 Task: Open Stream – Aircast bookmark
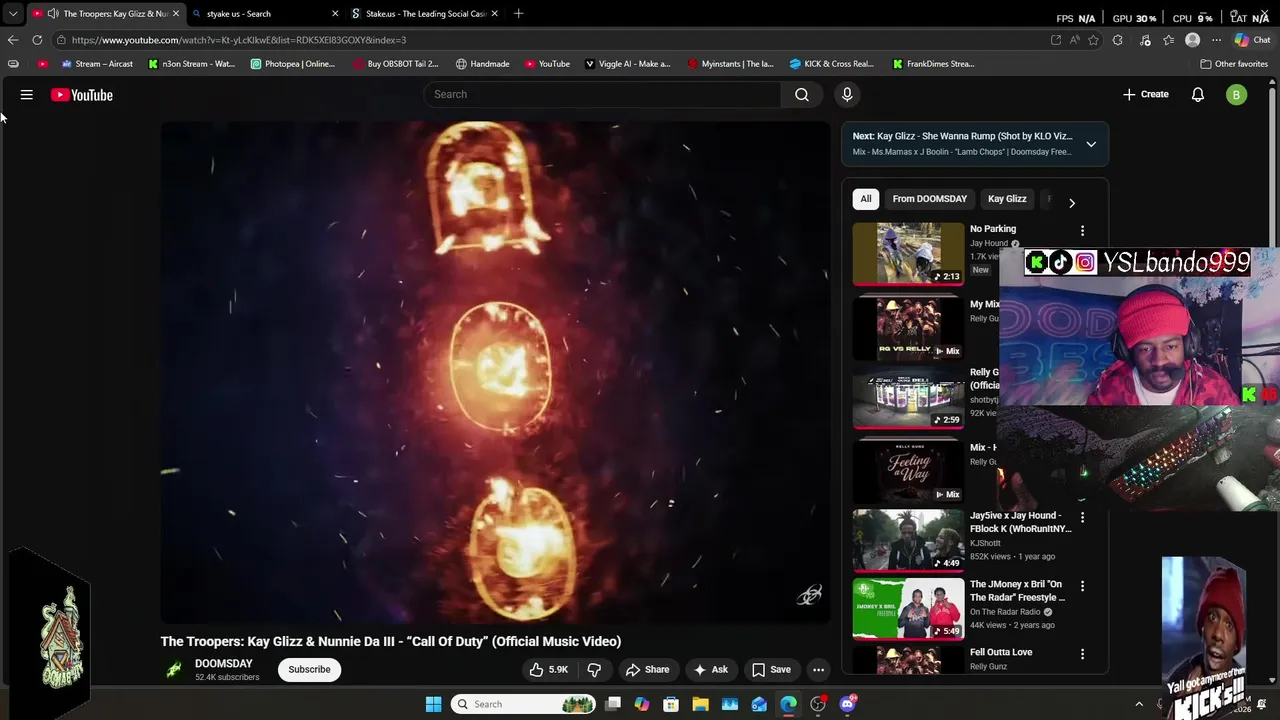(x=97, y=64)
